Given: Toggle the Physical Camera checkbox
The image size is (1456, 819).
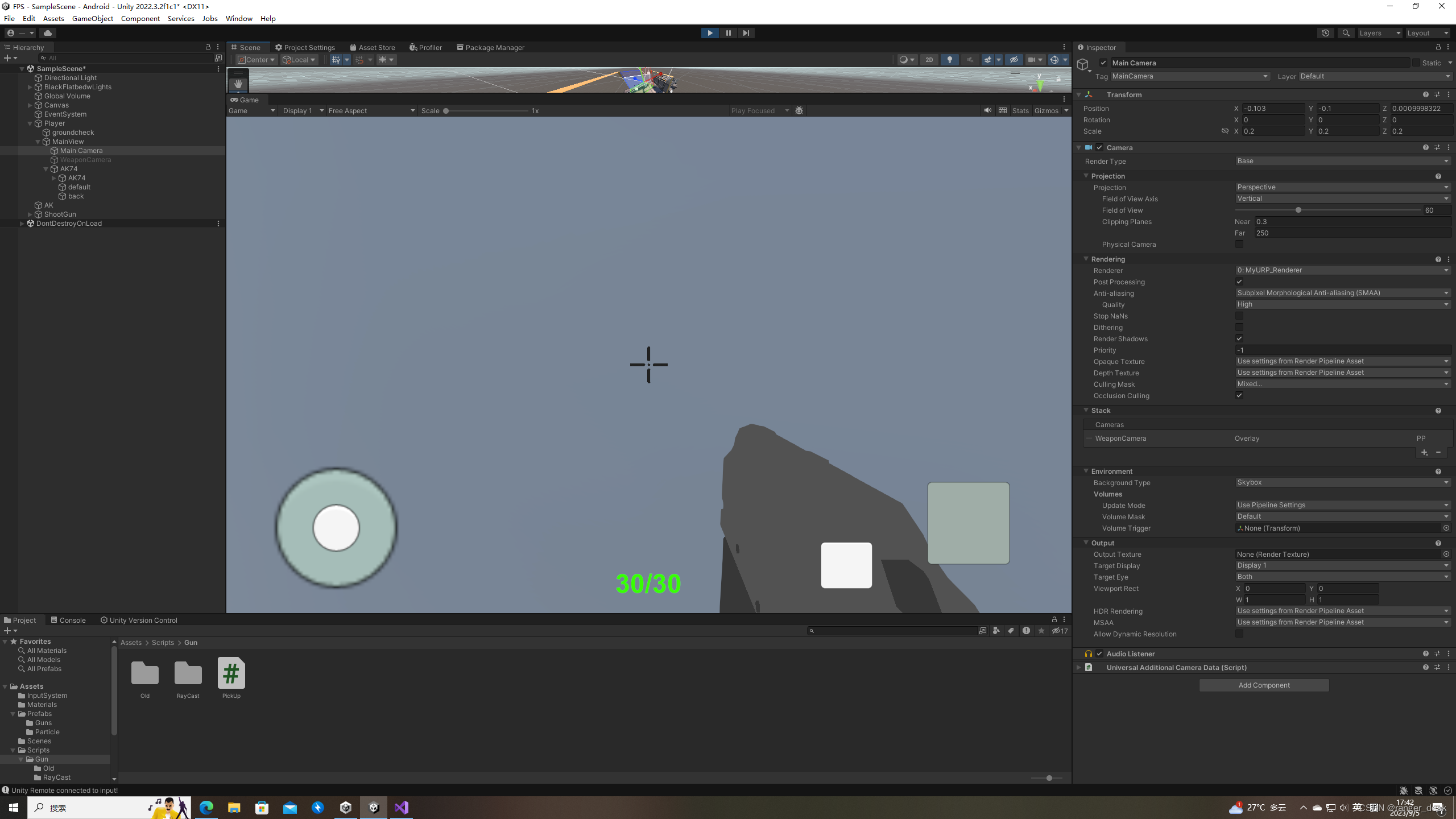Looking at the screenshot, I should coord(1239,244).
